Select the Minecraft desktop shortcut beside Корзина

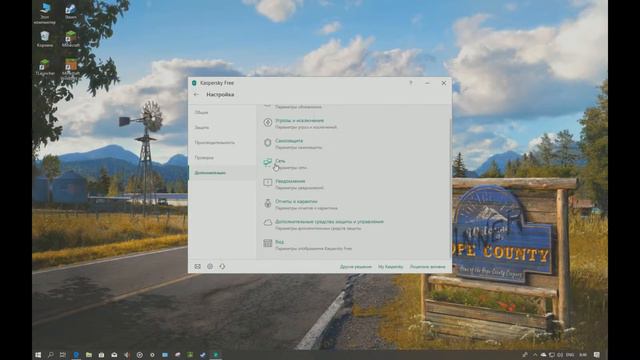coord(71,39)
